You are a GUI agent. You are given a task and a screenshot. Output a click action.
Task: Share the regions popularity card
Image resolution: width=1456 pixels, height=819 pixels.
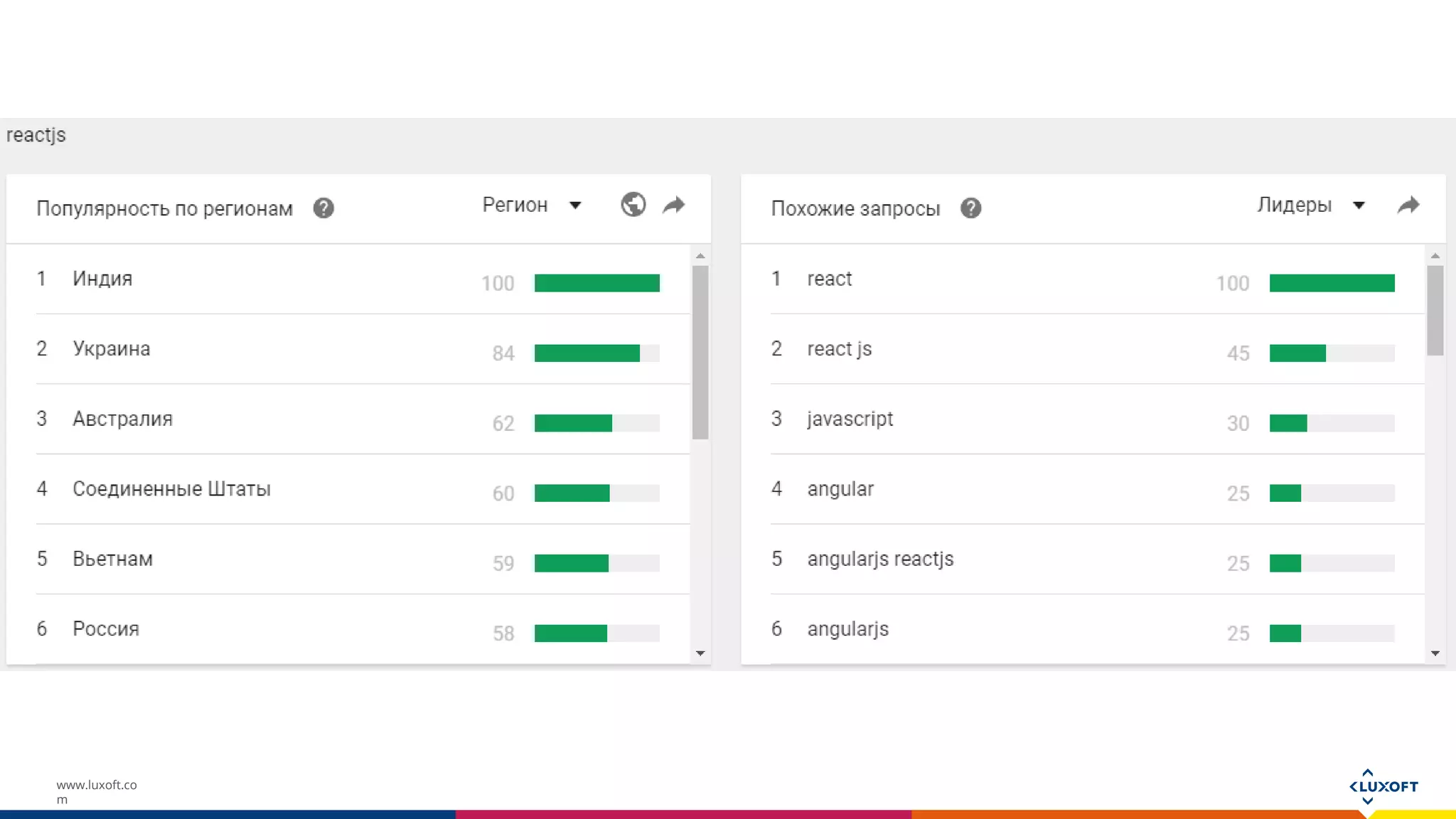674,205
